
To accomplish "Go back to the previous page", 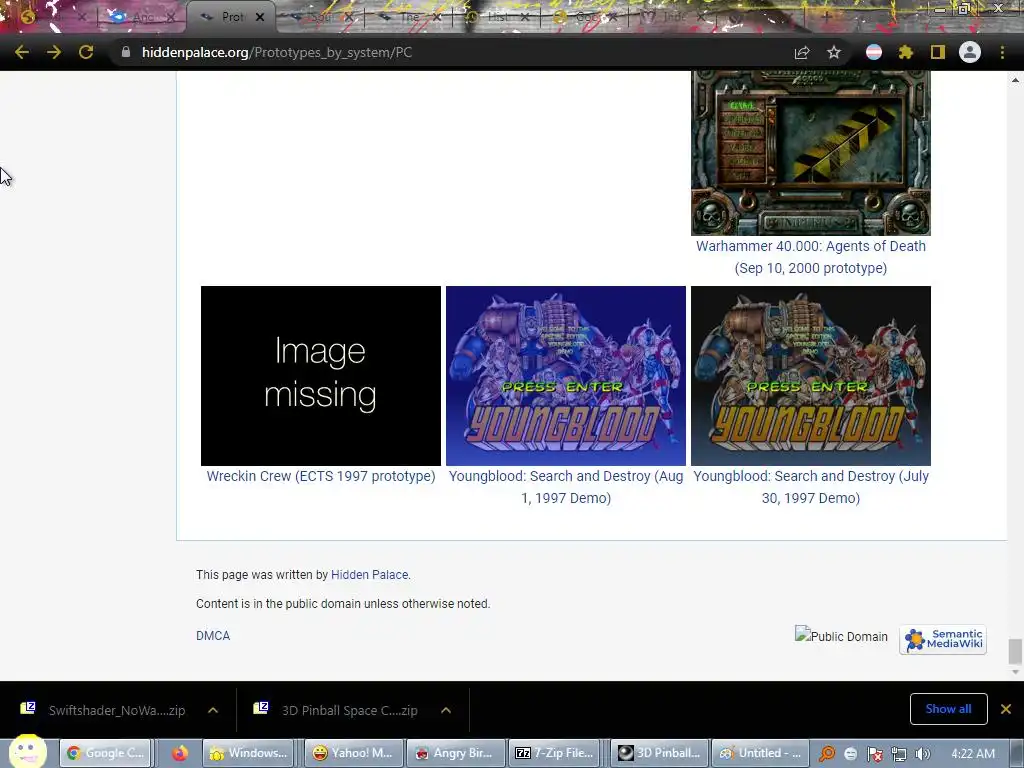I will [22, 52].
